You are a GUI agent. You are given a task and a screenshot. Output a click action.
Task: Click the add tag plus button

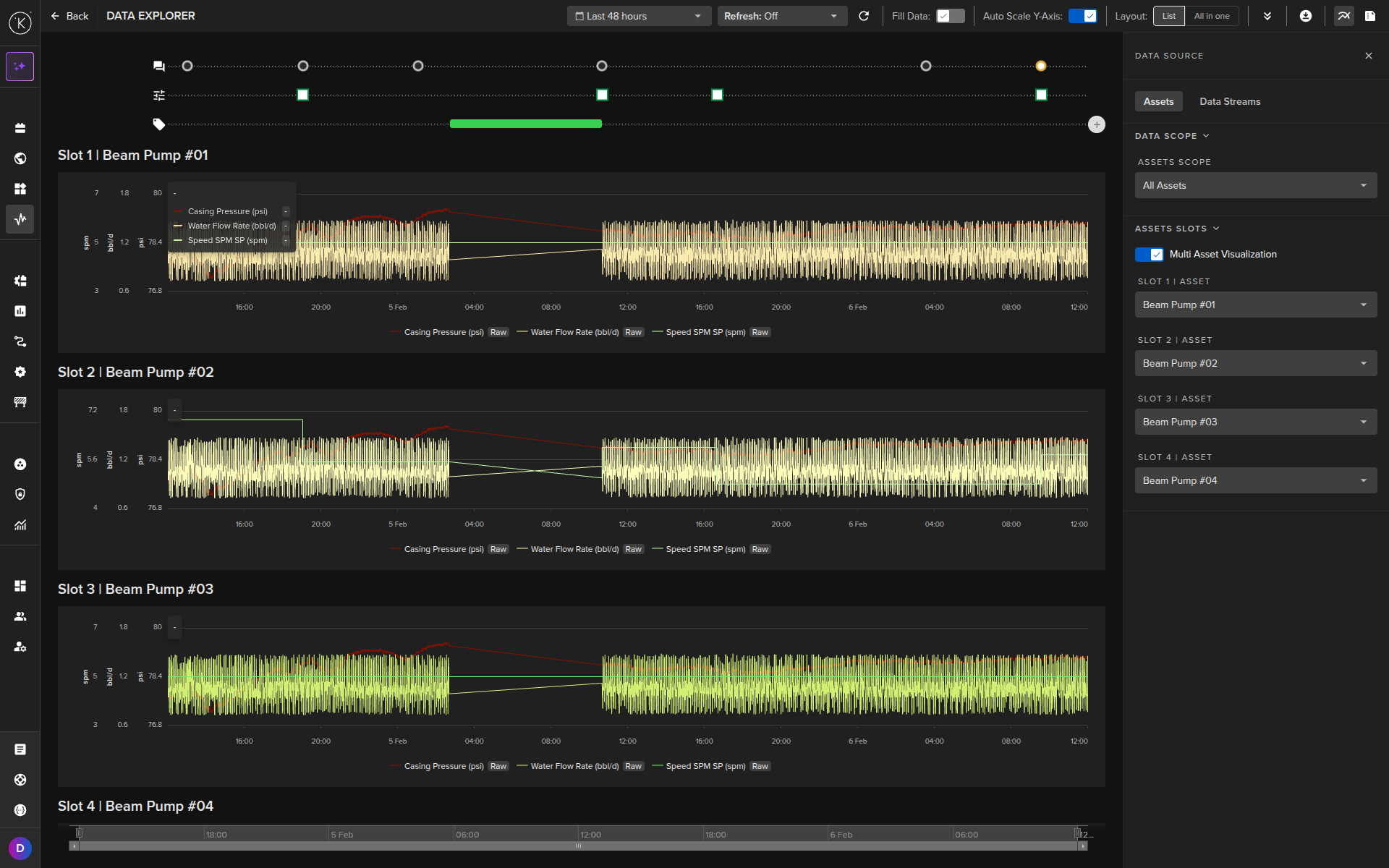click(1097, 124)
